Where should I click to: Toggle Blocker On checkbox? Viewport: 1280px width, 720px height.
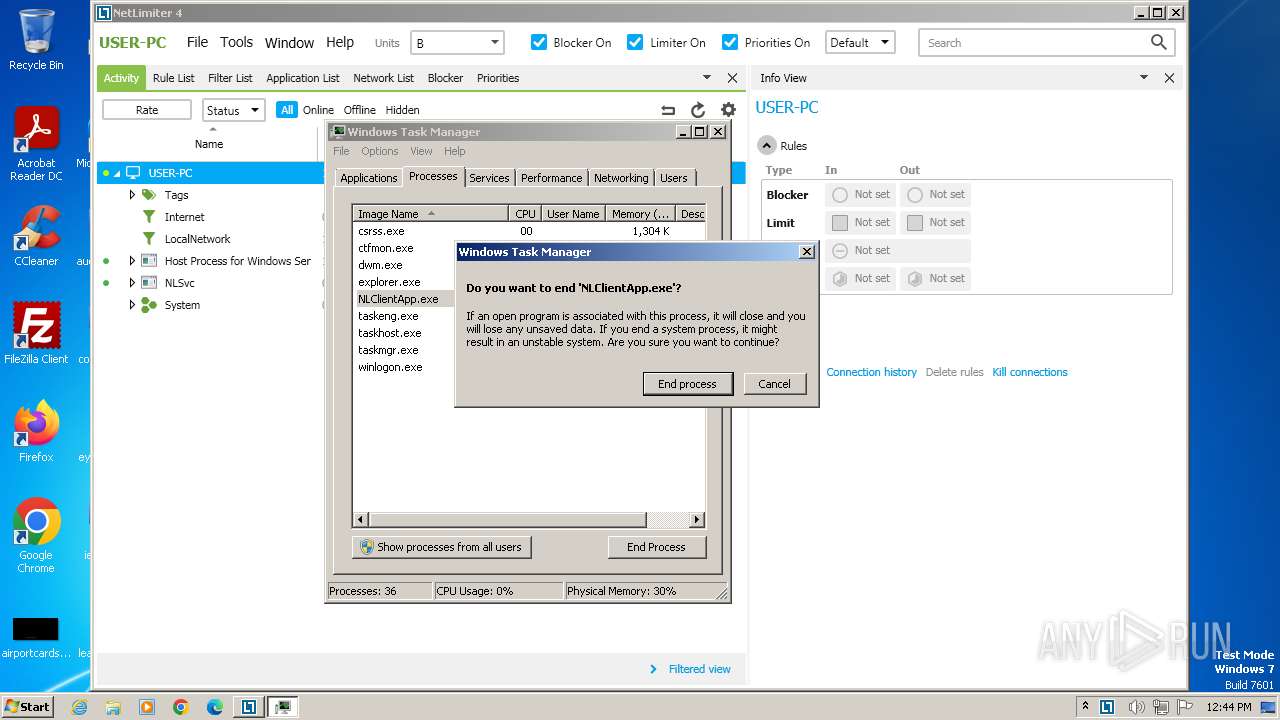point(539,42)
